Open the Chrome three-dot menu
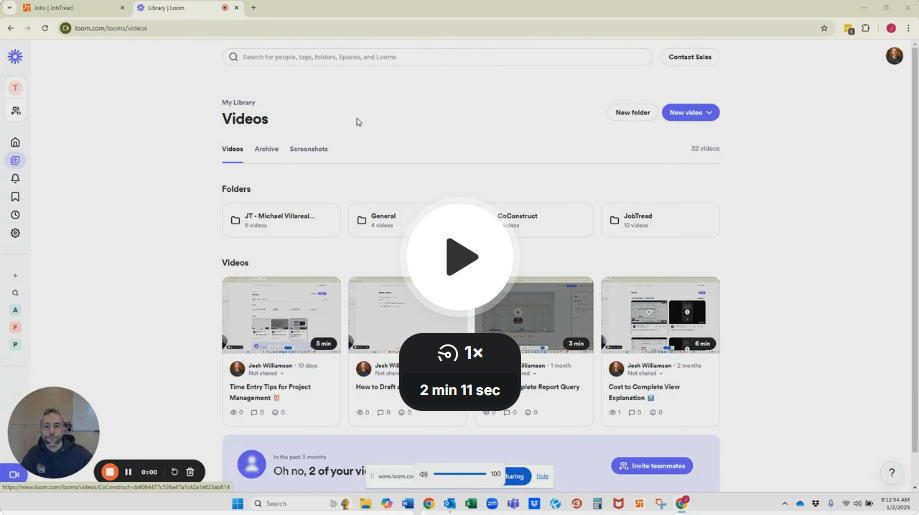The width and height of the screenshot is (919, 515). [908, 28]
